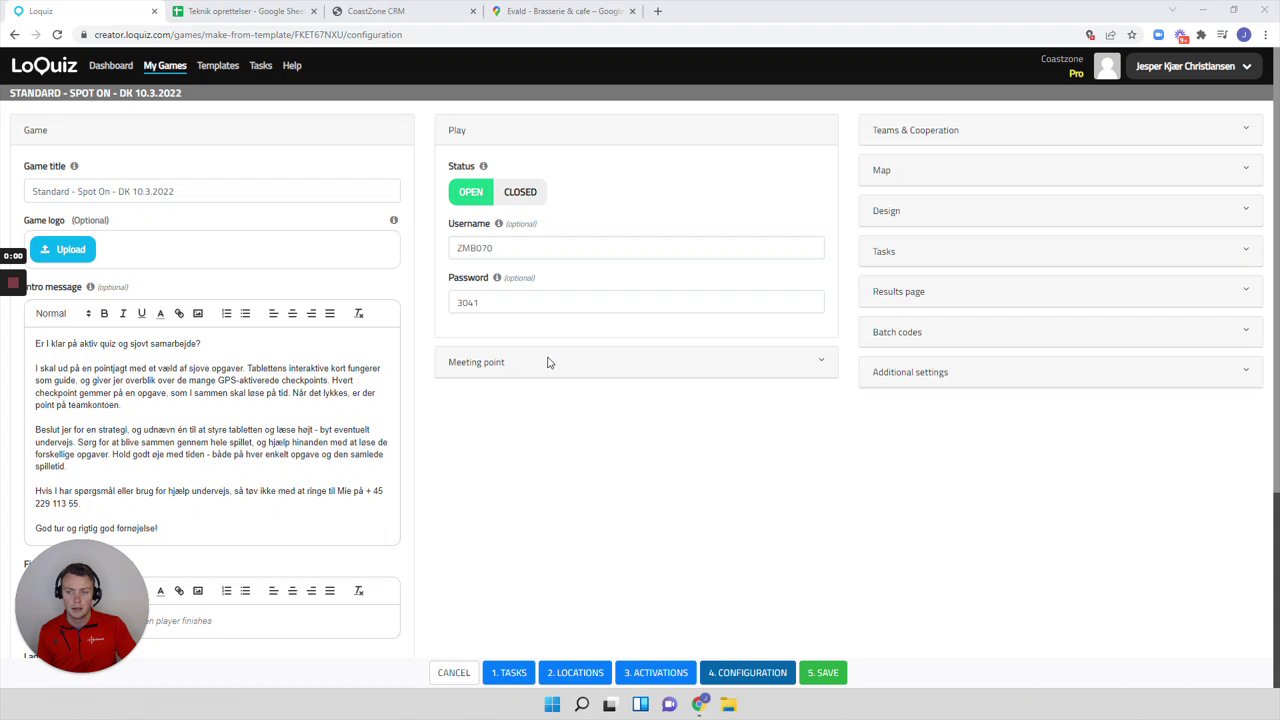Click the Game logo info icon

393,220
